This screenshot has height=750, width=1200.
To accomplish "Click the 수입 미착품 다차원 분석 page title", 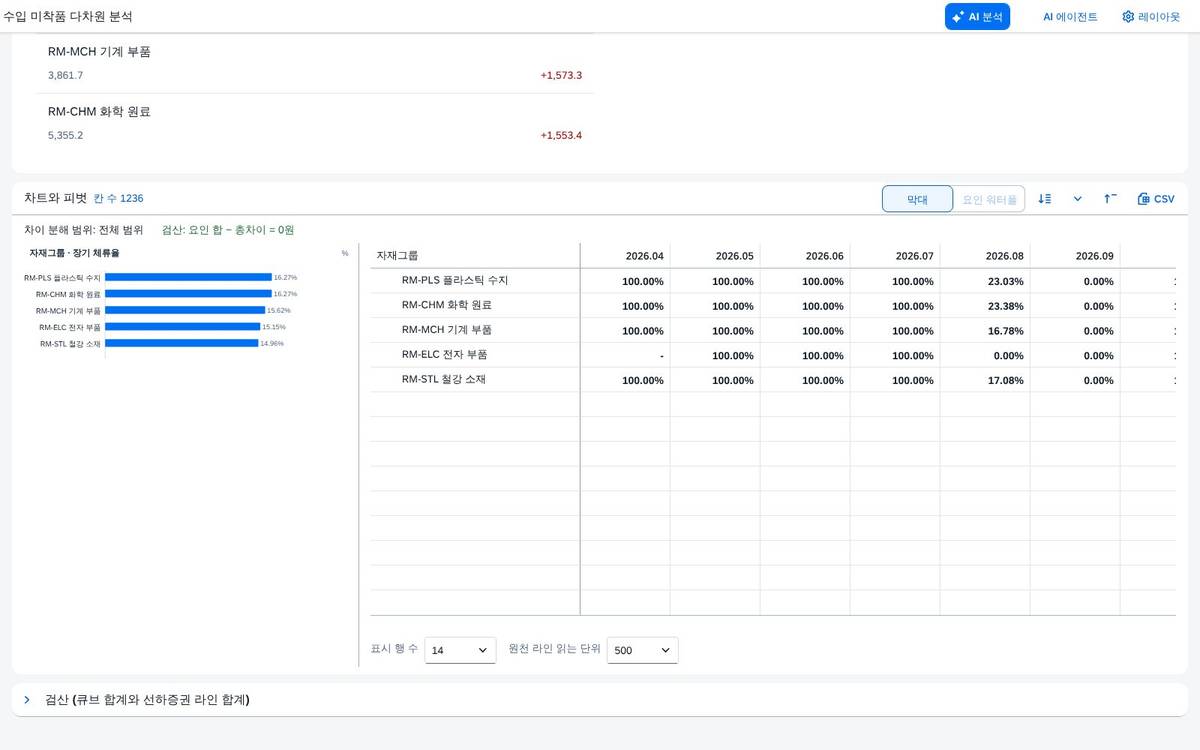I will (68, 17).
